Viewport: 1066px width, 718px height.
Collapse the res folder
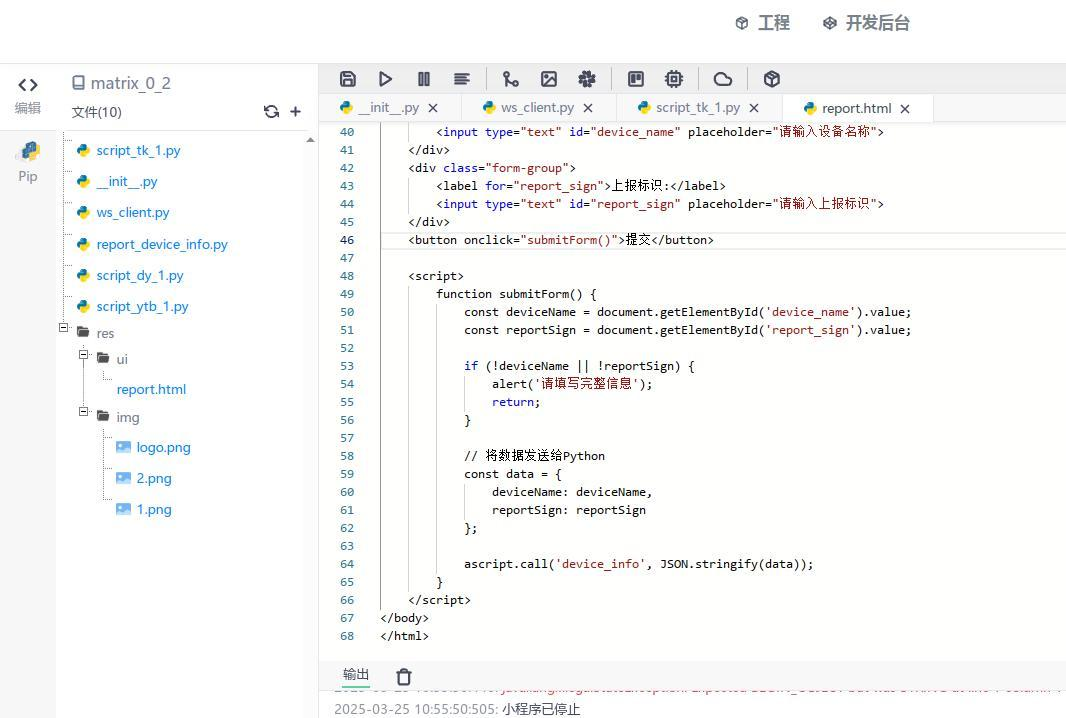click(x=64, y=328)
